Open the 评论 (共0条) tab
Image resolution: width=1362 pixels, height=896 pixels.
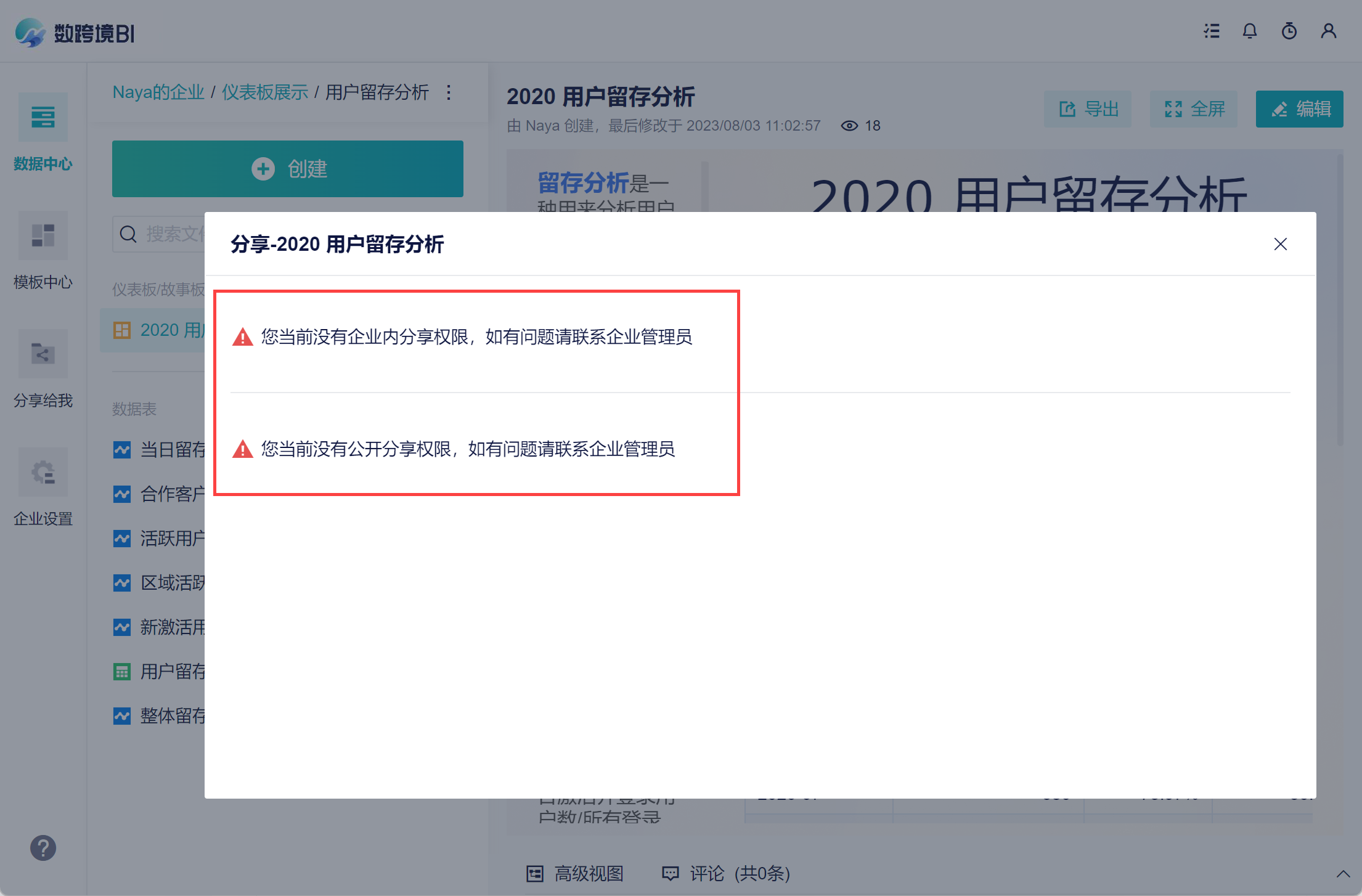[725, 873]
